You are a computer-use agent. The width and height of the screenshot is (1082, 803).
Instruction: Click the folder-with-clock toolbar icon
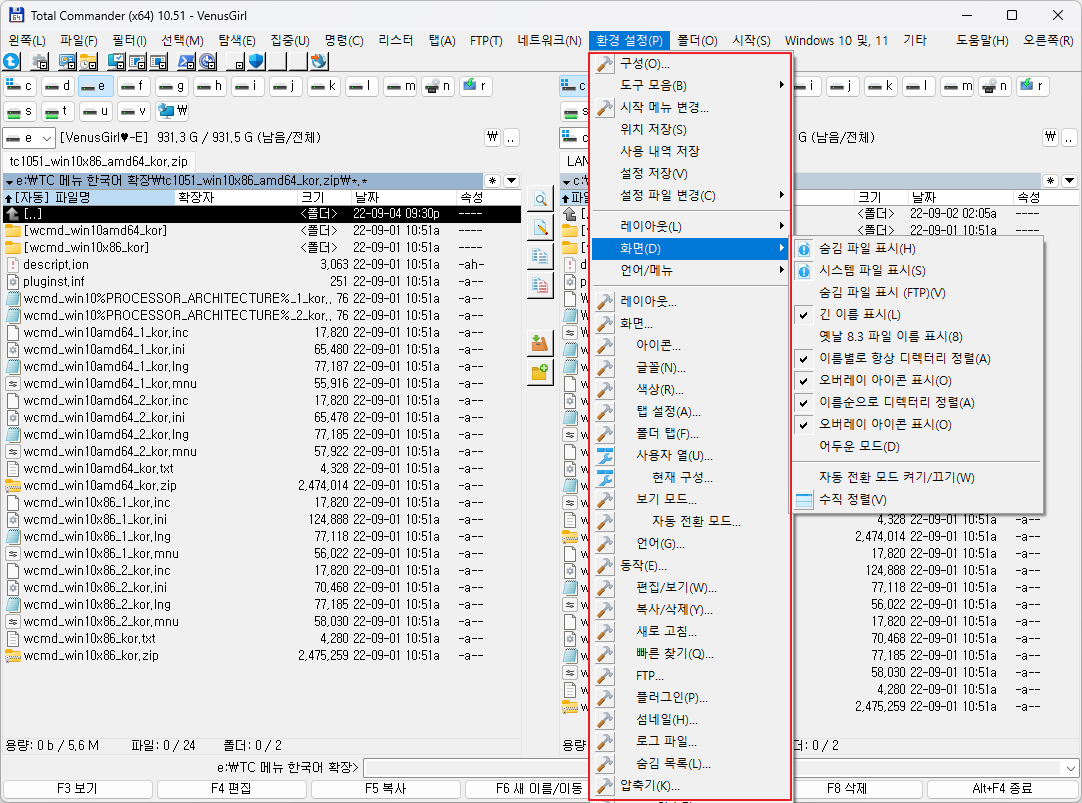point(88,61)
